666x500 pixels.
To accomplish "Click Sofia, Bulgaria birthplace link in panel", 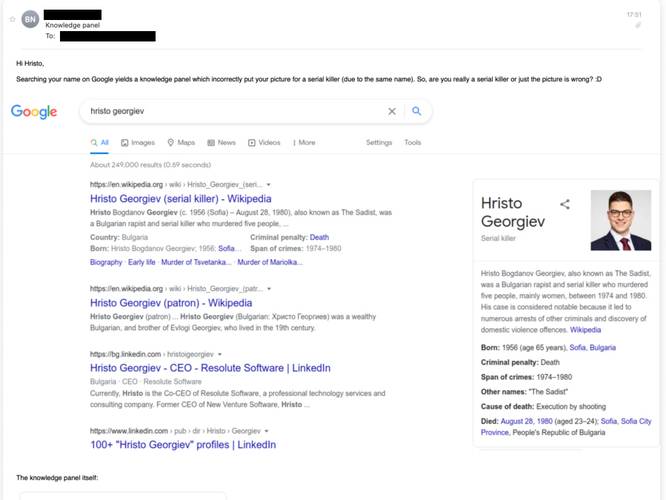I will (593, 347).
